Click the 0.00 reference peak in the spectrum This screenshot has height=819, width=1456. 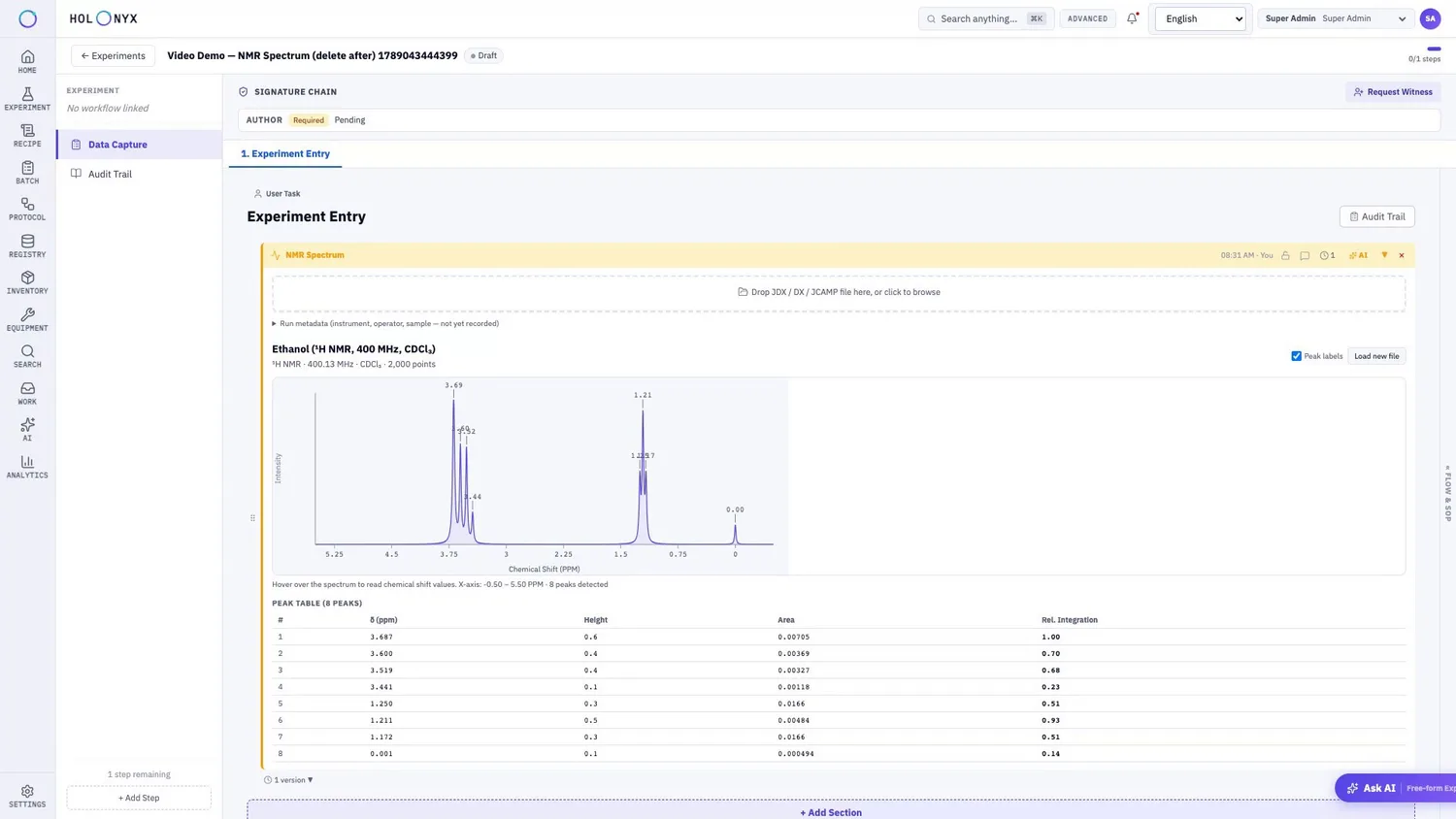pyautogui.click(x=735, y=509)
